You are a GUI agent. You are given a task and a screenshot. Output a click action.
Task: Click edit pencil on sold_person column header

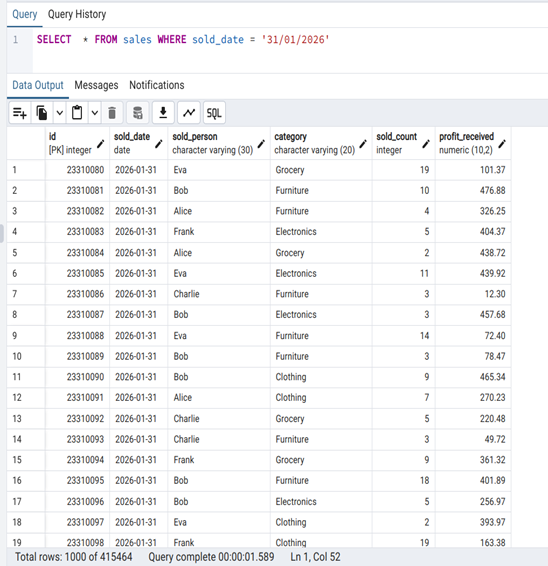261,144
